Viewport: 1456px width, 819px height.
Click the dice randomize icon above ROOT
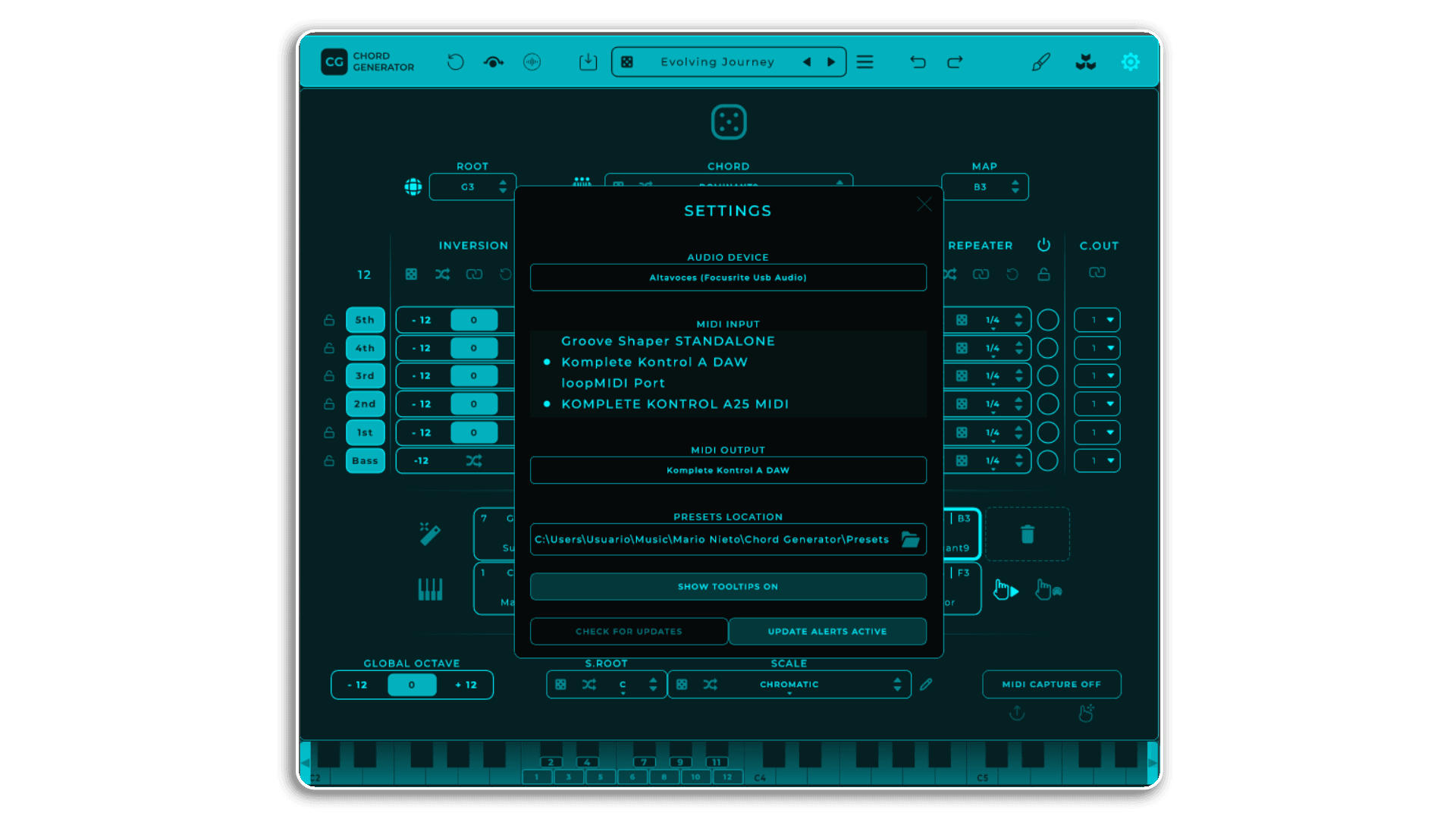[728, 121]
